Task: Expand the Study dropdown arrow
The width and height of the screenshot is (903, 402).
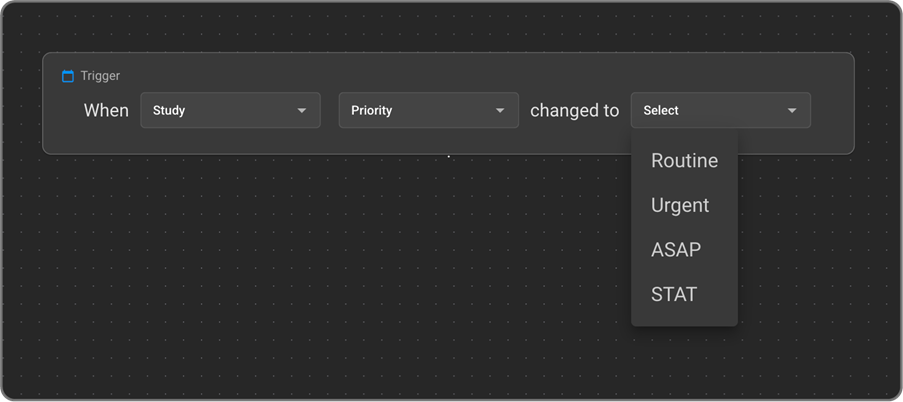Action: coord(302,111)
